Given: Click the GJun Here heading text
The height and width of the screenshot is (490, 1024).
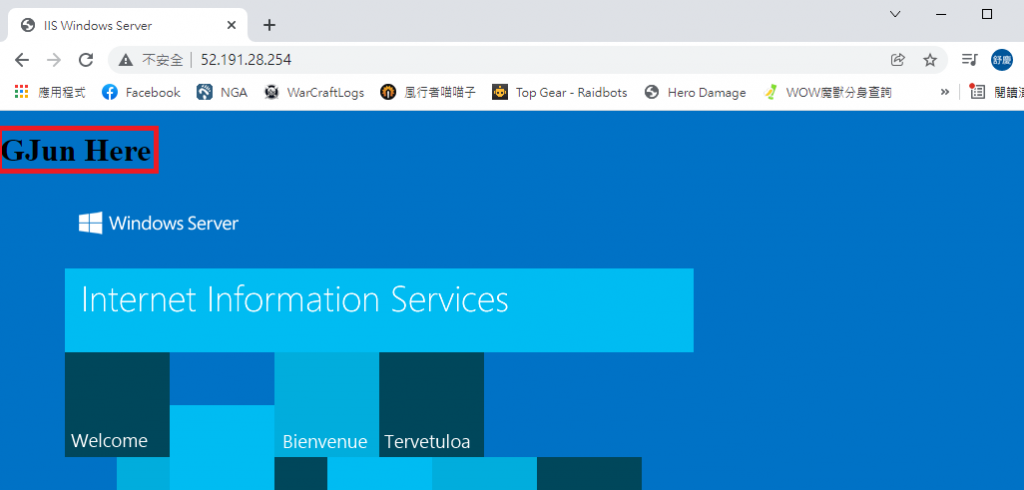Looking at the screenshot, I should 76,150.
